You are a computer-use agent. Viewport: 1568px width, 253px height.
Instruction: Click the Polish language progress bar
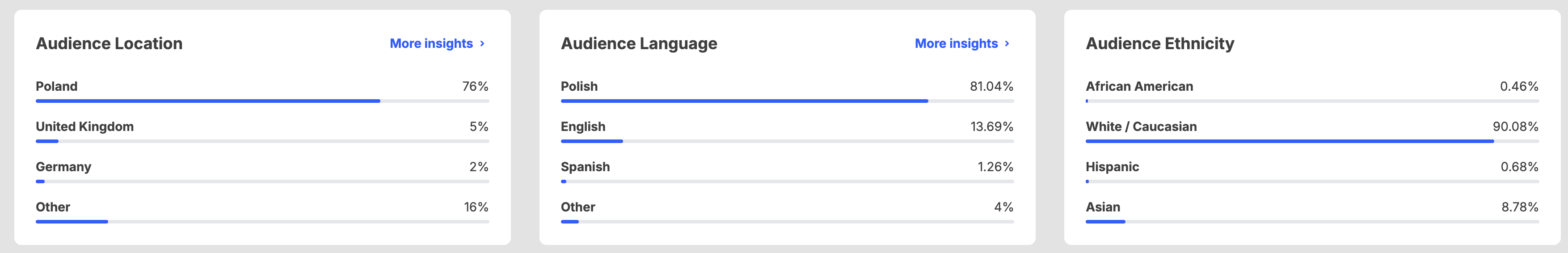[x=787, y=101]
